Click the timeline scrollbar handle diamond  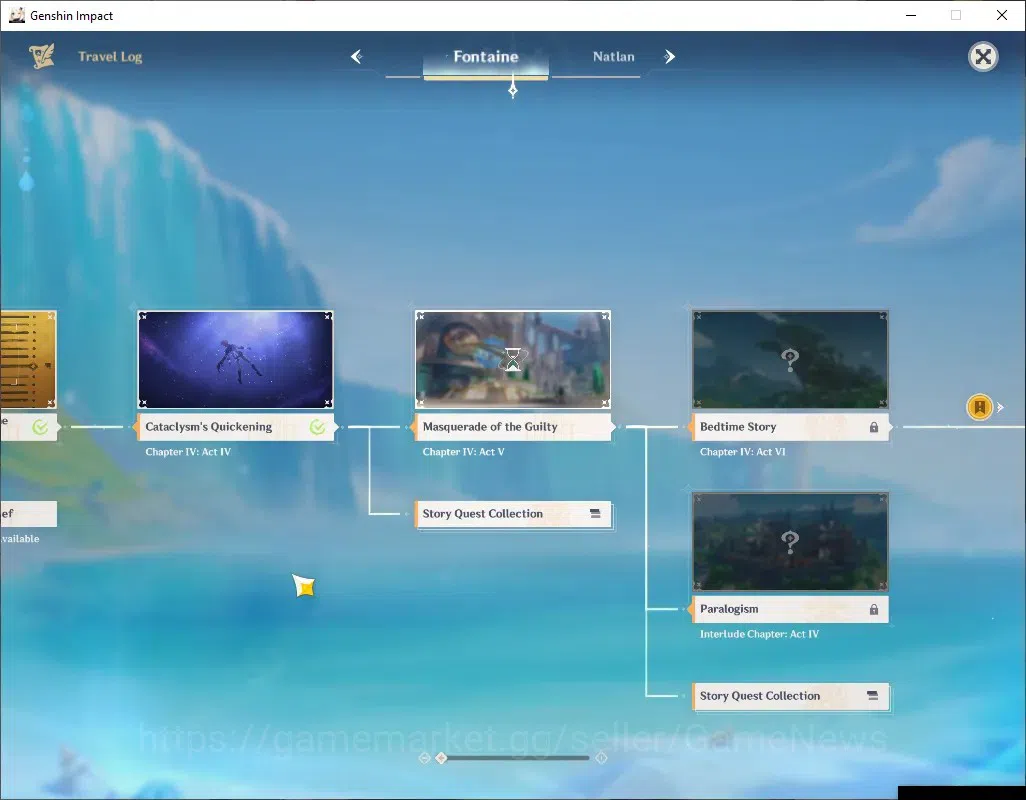[441, 757]
